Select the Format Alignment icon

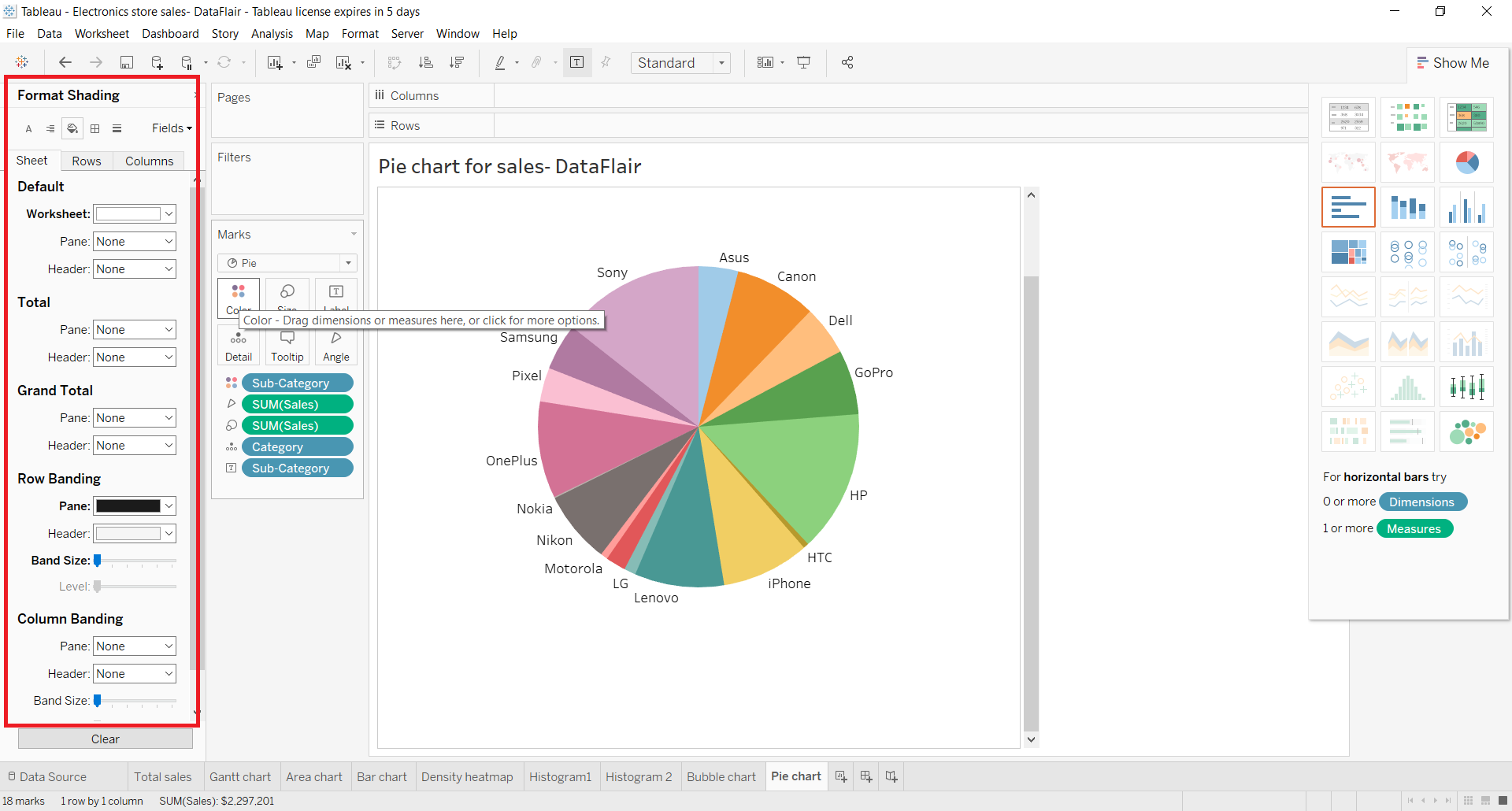click(50, 128)
